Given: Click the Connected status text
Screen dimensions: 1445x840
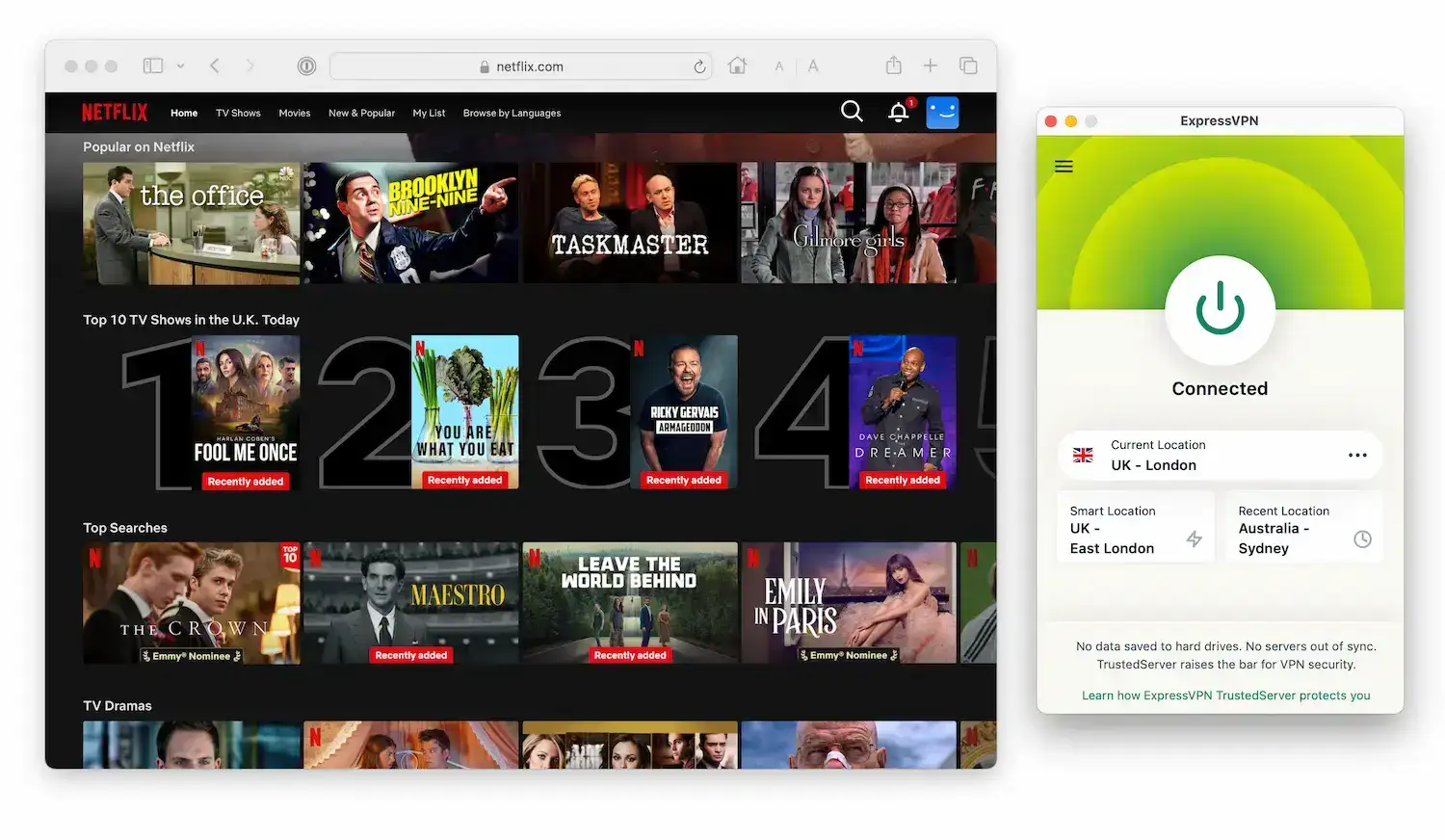Looking at the screenshot, I should point(1220,388).
